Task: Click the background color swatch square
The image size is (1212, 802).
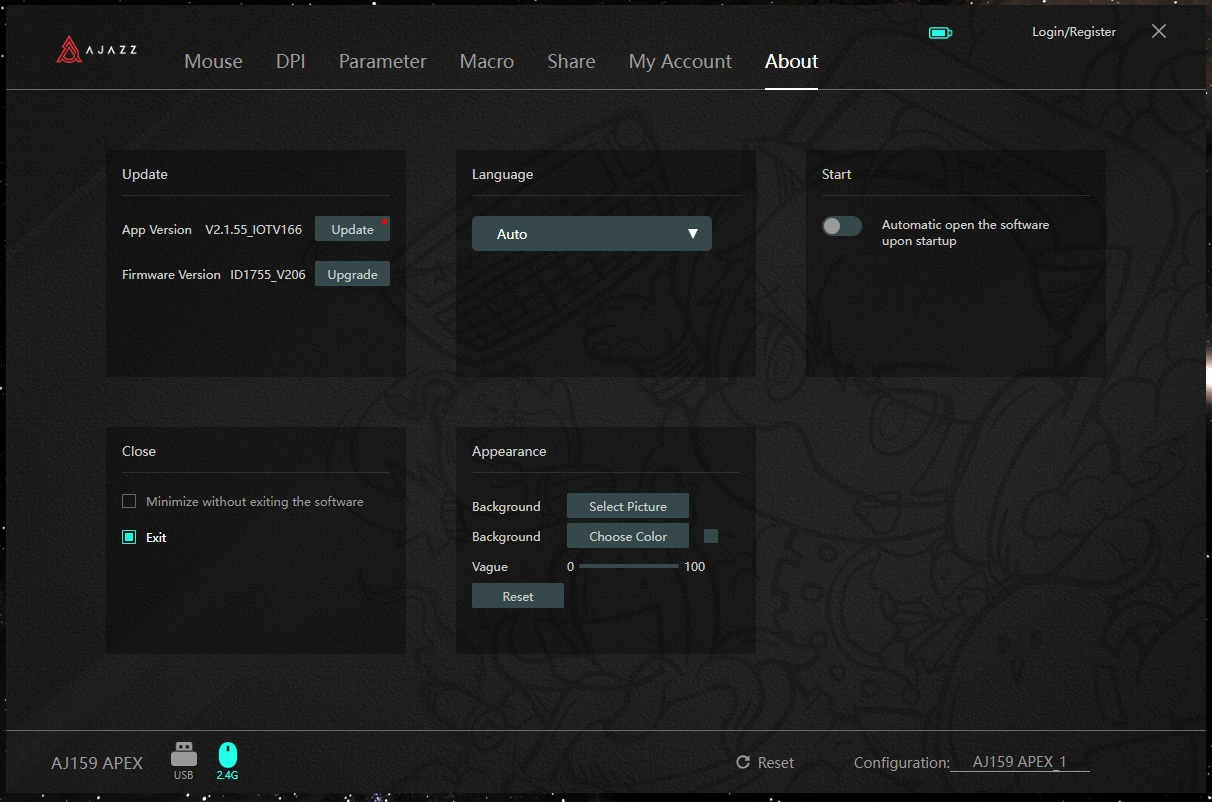Action: [711, 536]
